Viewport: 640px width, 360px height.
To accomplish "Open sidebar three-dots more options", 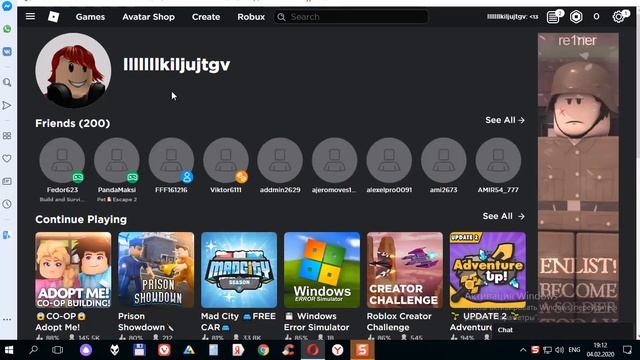I will (x=7, y=319).
